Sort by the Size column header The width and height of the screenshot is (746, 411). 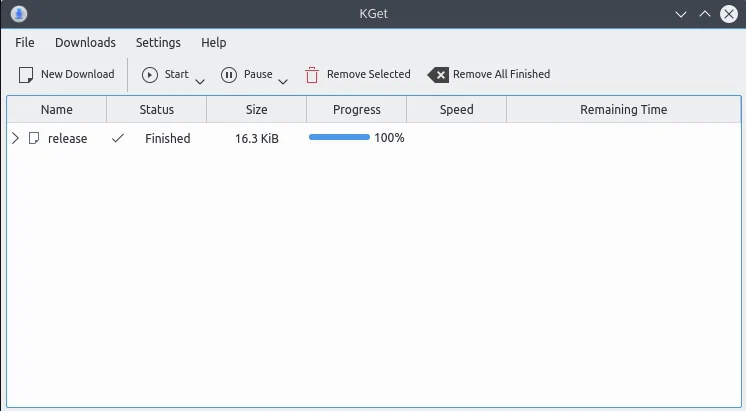coord(256,109)
